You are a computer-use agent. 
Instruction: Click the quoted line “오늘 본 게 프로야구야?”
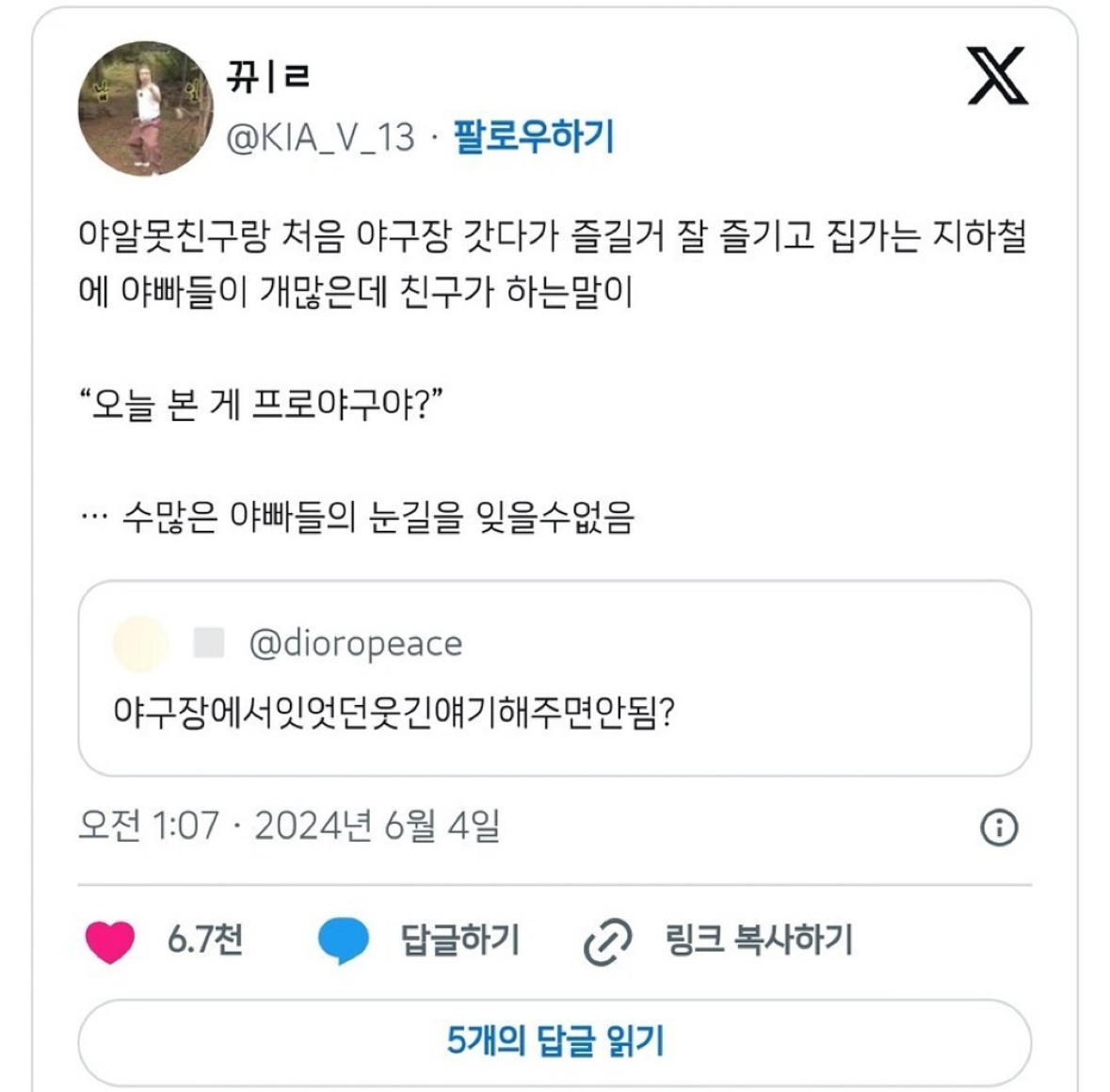coord(261,406)
